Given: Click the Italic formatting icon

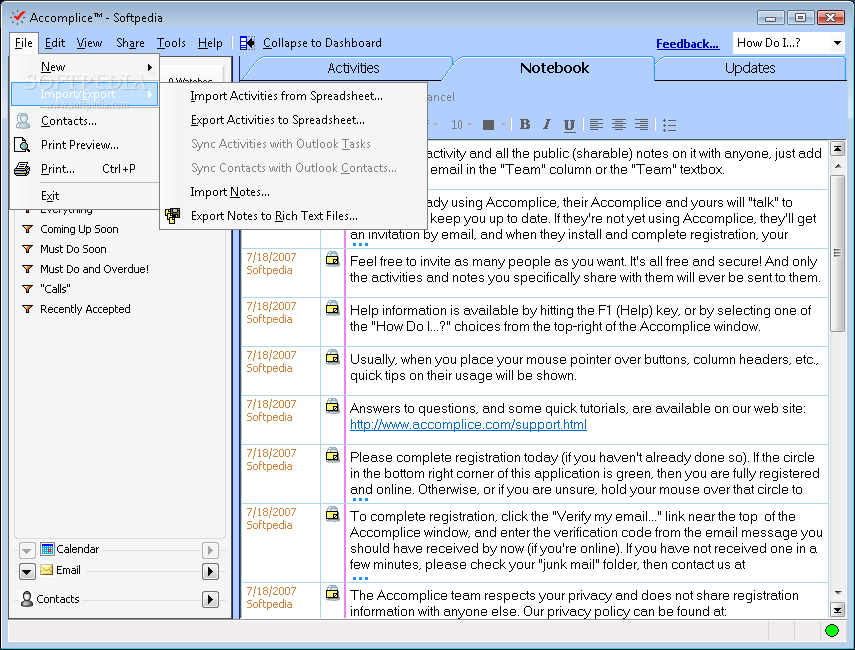Looking at the screenshot, I should coord(547,124).
